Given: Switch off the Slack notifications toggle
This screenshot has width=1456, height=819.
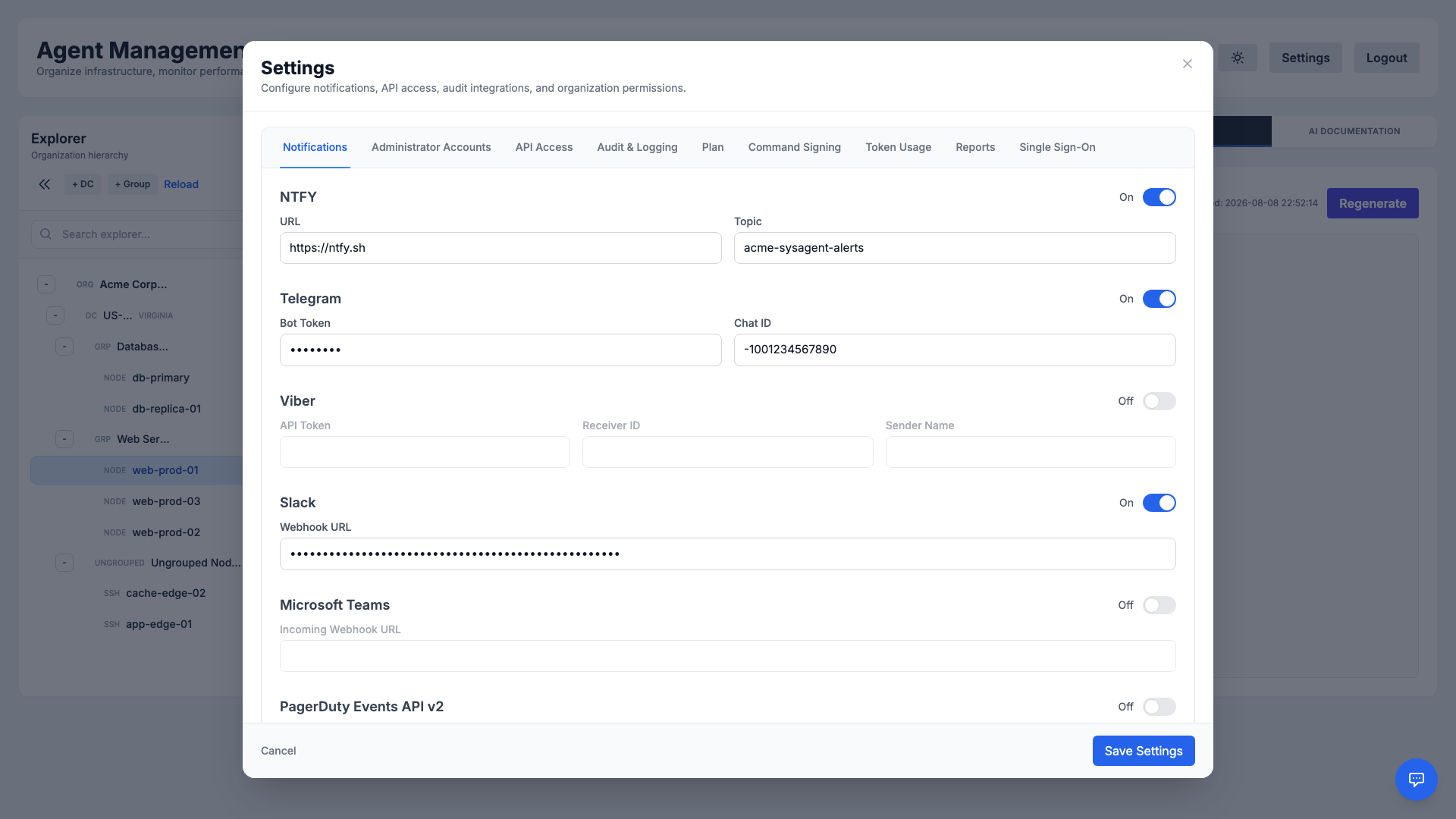Looking at the screenshot, I should pyautogui.click(x=1159, y=503).
